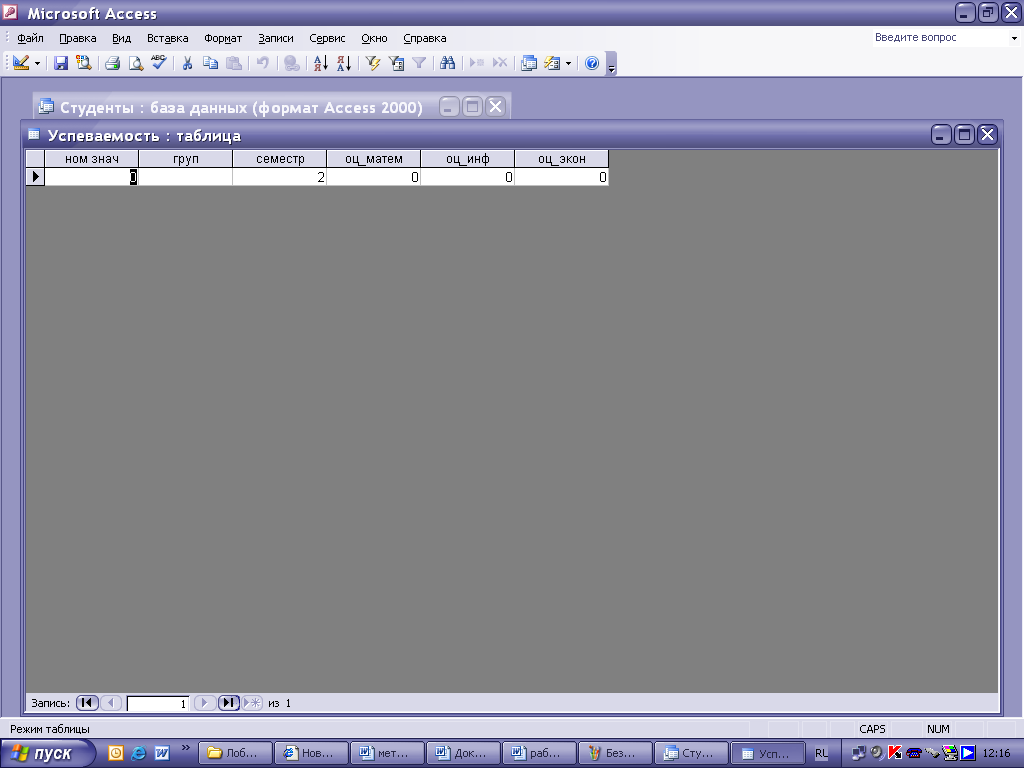Paste using the clipboard icon
Screen dimensions: 1024x768
(x=234, y=63)
